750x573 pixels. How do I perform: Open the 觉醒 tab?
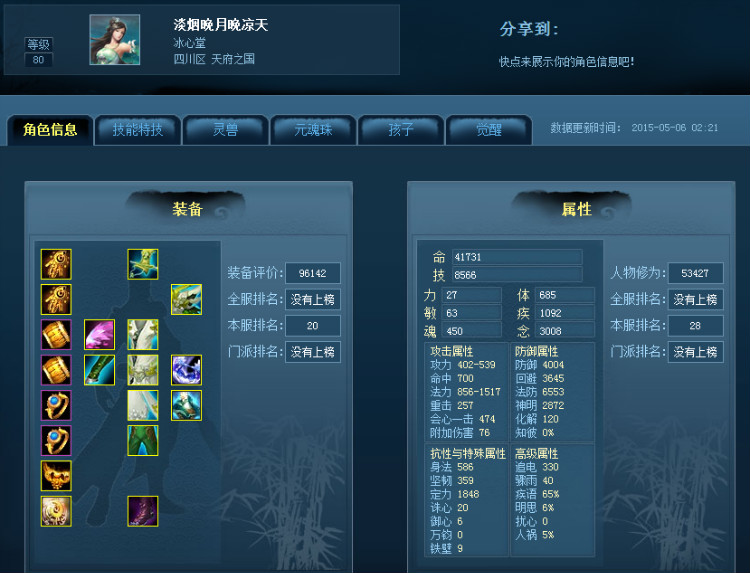coord(489,130)
